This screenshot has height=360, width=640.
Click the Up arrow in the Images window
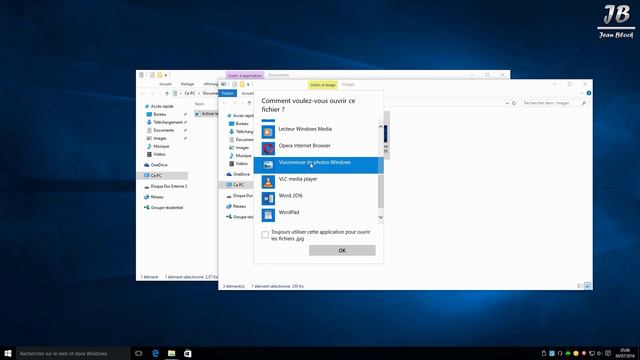249,103
